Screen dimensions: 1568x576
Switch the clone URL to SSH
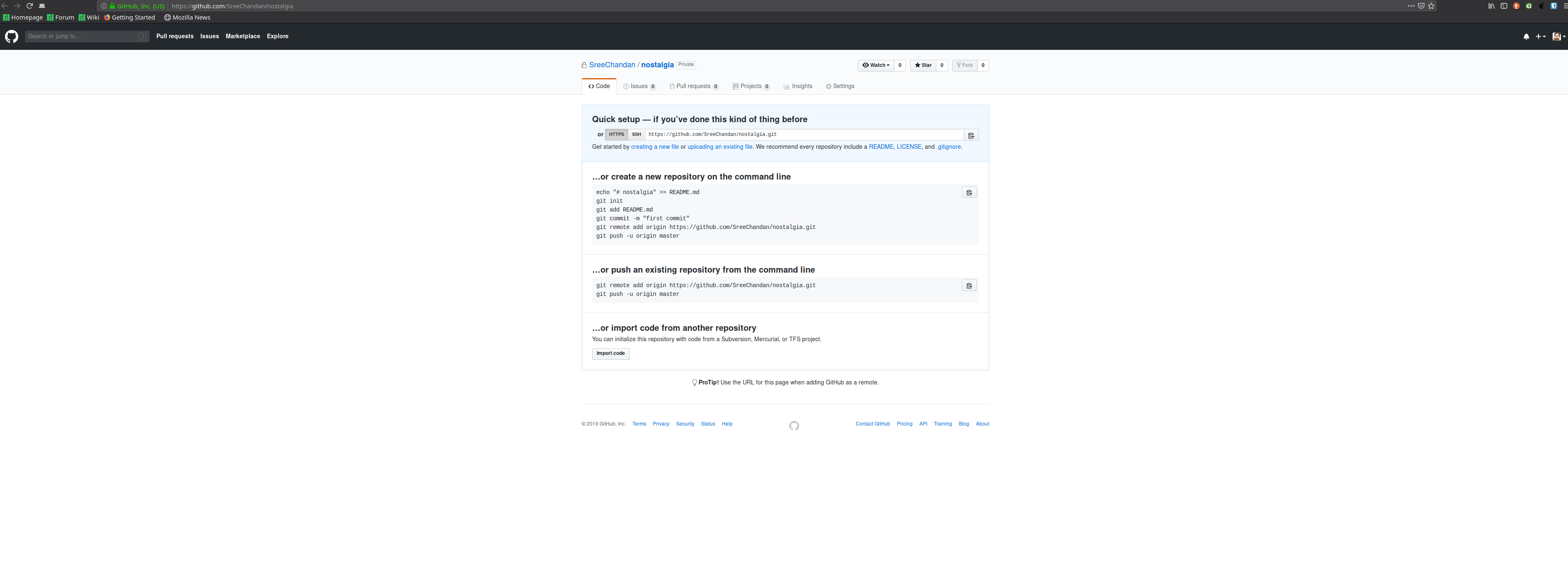click(636, 134)
